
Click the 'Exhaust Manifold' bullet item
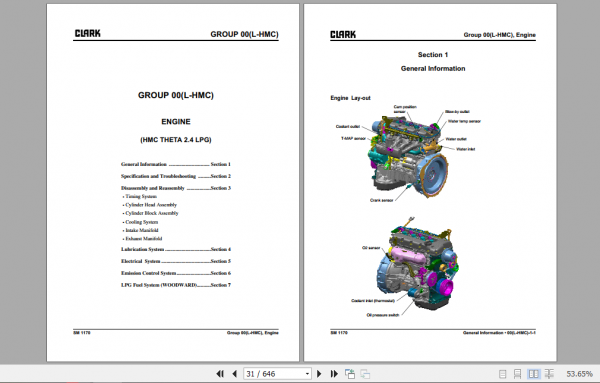pos(142,239)
